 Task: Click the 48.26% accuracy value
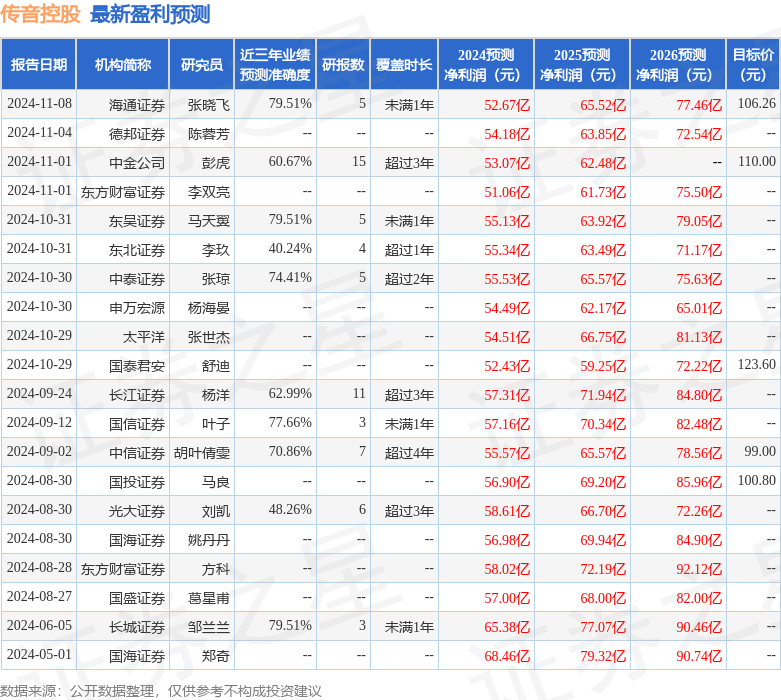click(x=290, y=510)
